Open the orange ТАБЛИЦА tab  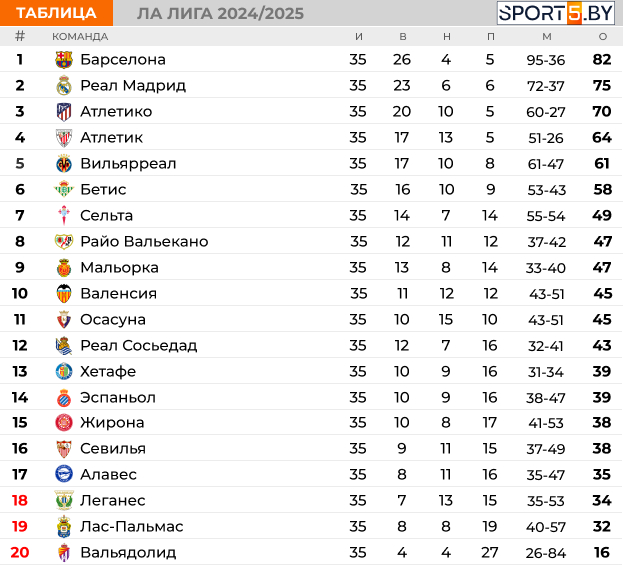click(56, 13)
